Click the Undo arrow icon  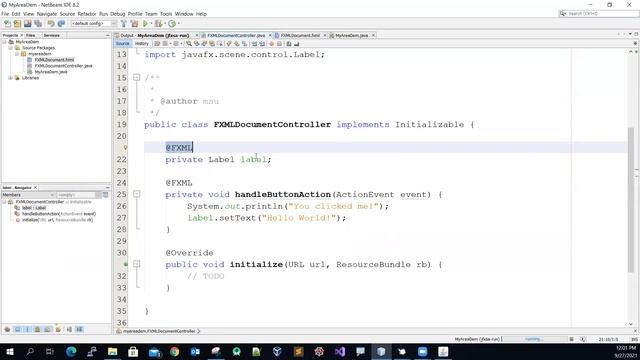(x=51, y=24)
